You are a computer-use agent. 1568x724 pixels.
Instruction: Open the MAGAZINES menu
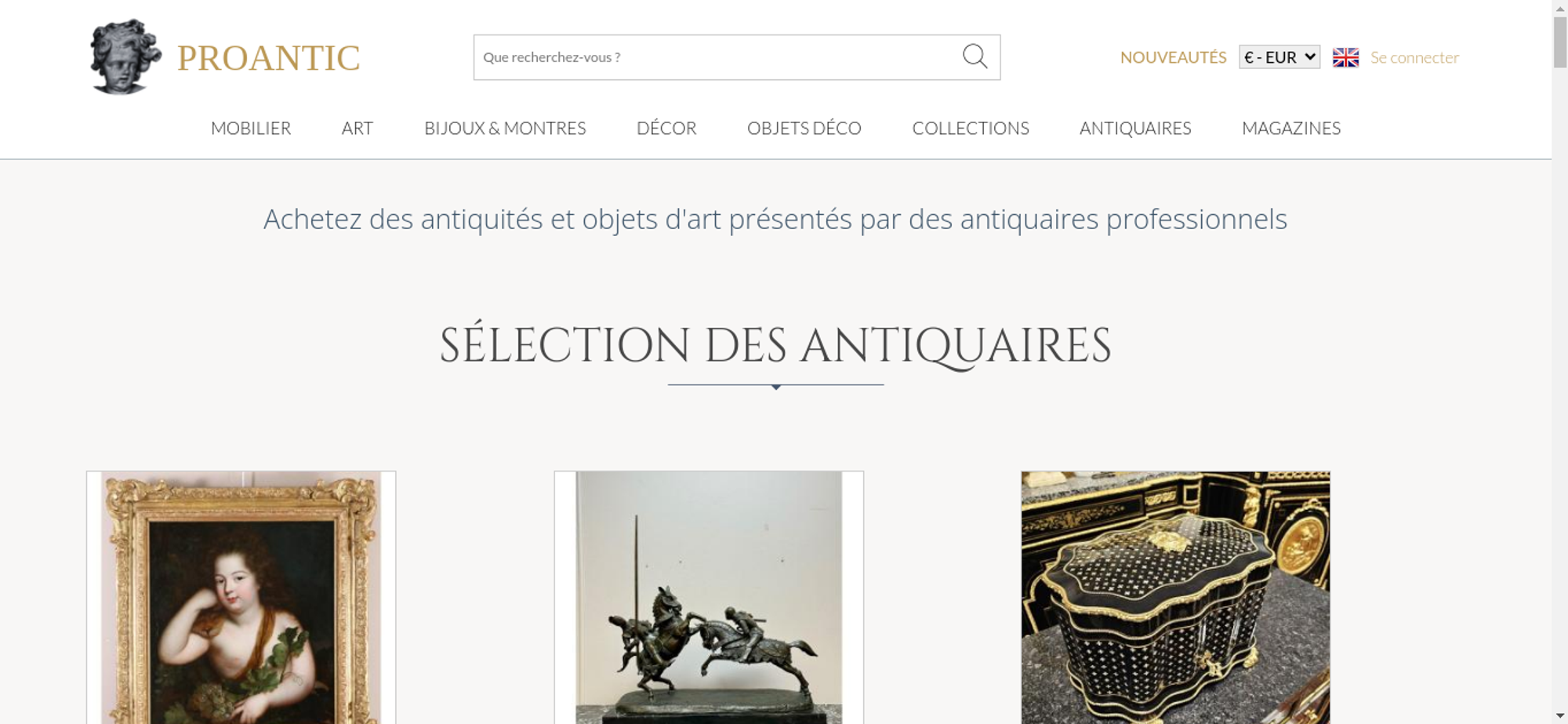tap(1291, 128)
